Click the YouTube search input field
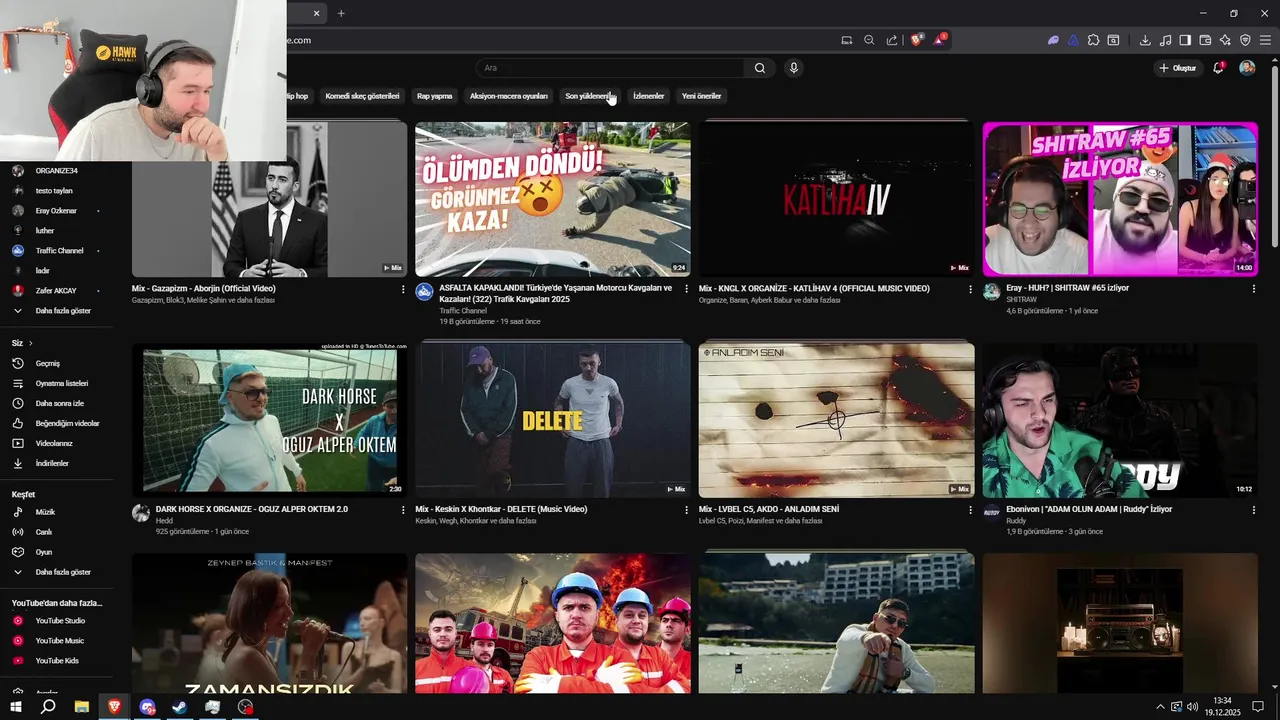Viewport: 1280px width, 720px height. 610,68
